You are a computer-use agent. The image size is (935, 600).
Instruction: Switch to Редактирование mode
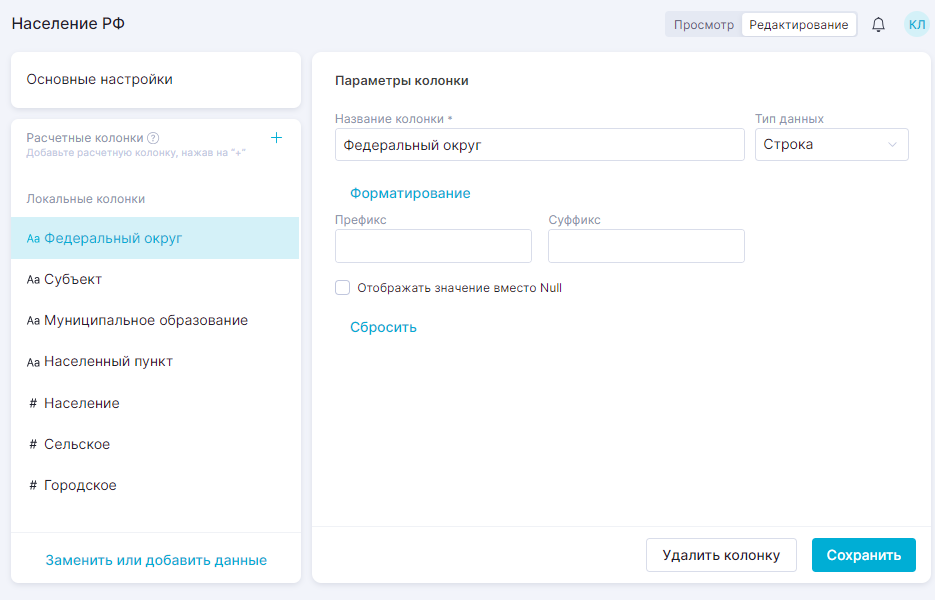click(798, 25)
